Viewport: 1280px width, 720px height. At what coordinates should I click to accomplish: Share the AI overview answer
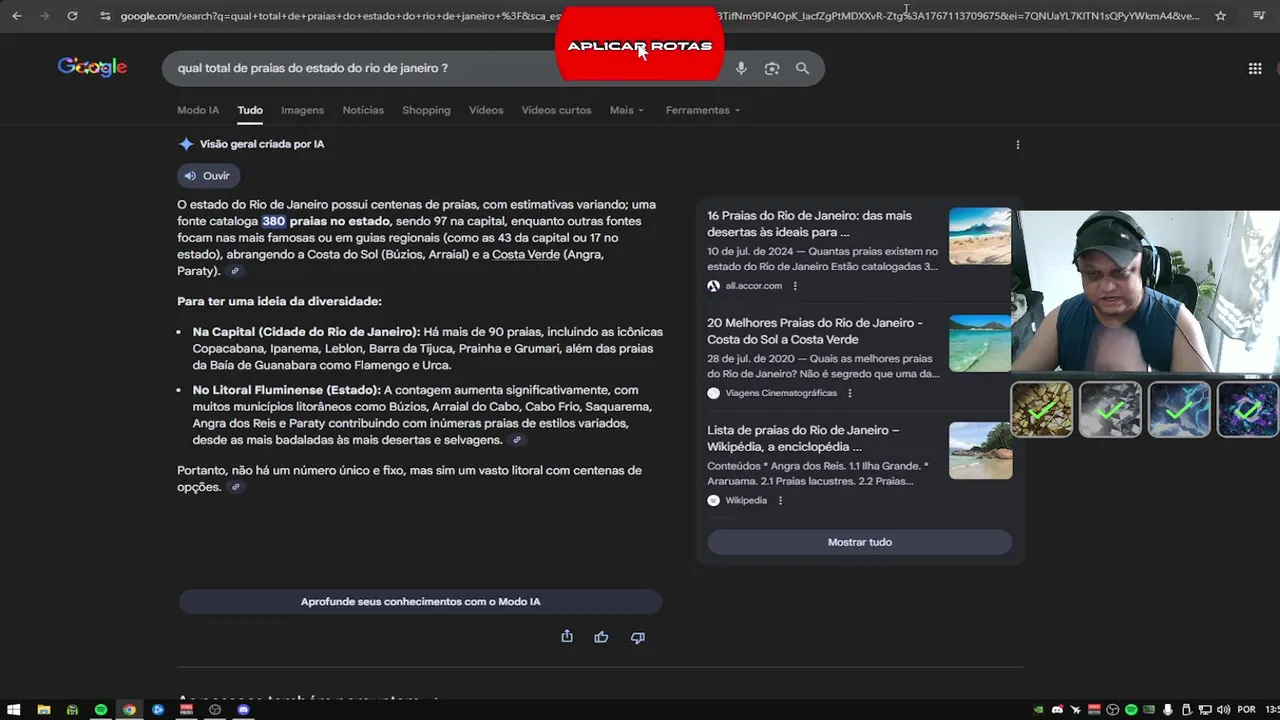click(567, 637)
